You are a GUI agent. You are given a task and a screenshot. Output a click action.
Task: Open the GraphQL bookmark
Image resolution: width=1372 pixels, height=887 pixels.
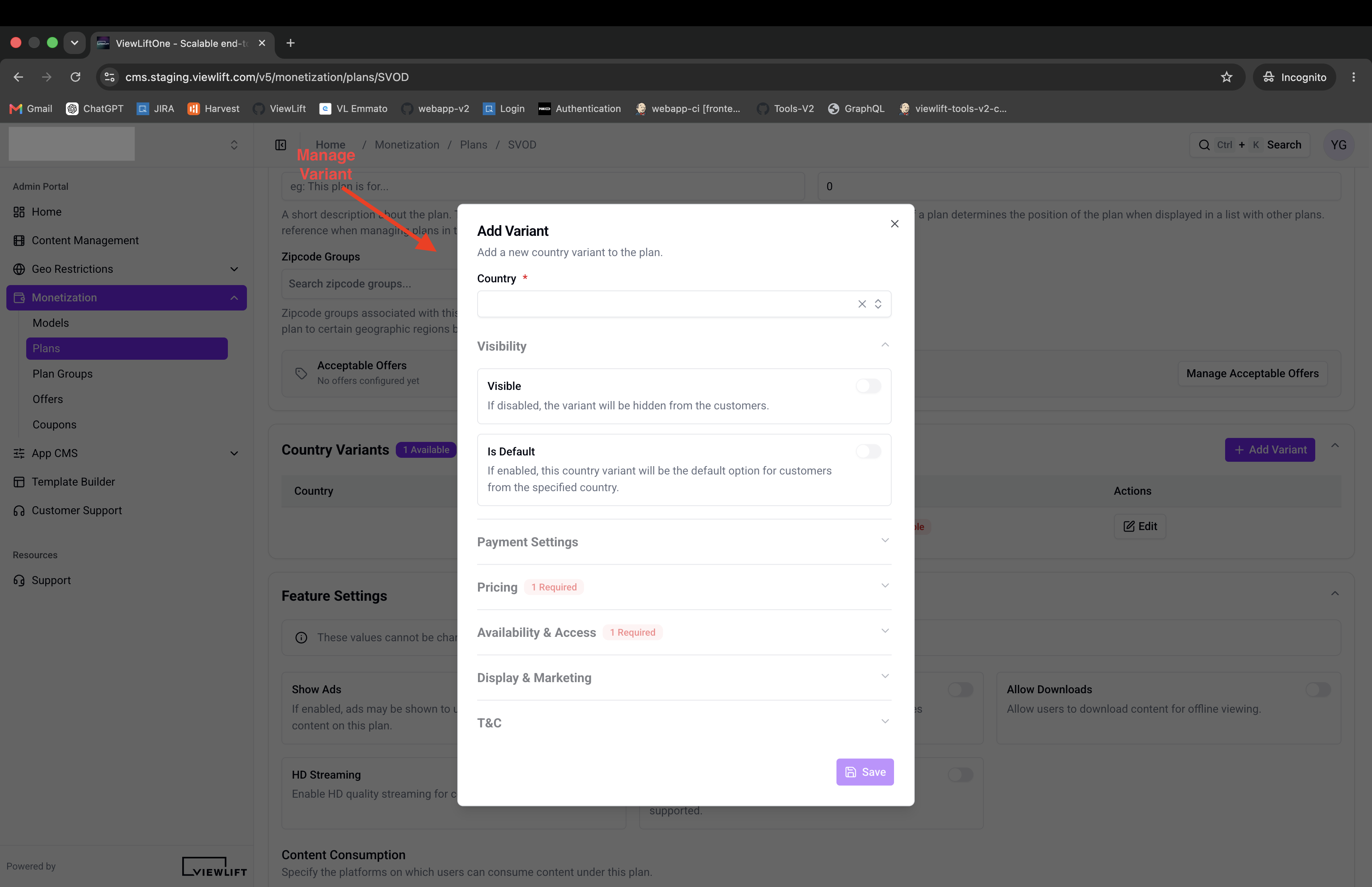pyautogui.click(x=856, y=109)
